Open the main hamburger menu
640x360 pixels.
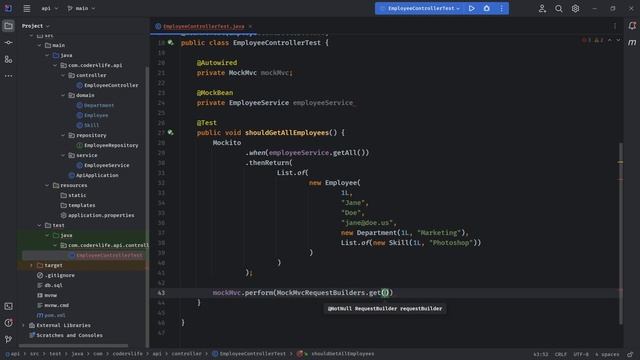[x=27, y=8]
